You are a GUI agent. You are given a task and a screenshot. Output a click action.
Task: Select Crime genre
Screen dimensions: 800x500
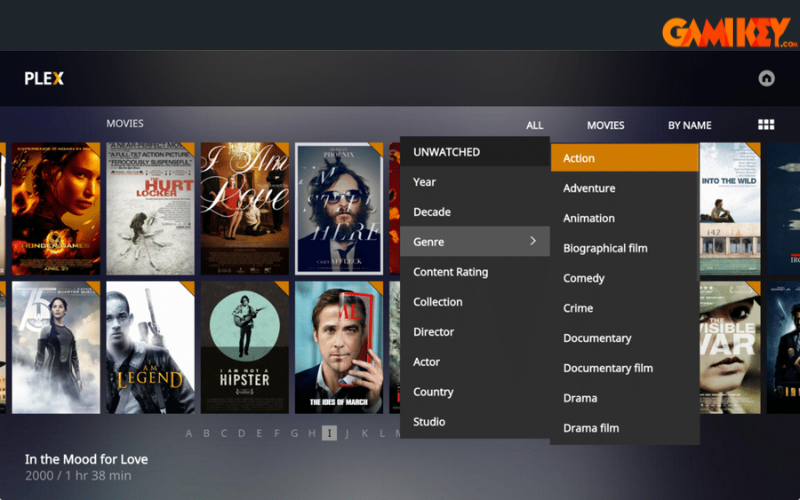tap(624, 308)
